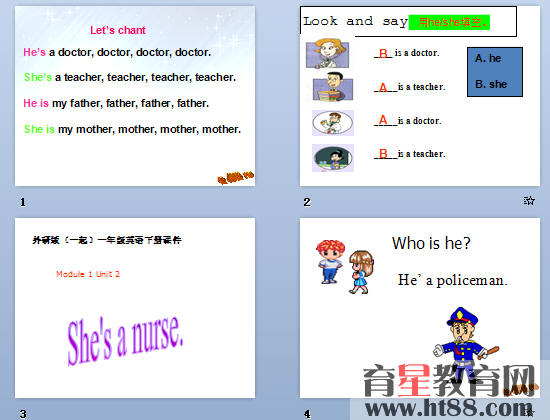550x420 pixels.
Task: Click the blue A. he B. she answer box
Action: (495, 72)
